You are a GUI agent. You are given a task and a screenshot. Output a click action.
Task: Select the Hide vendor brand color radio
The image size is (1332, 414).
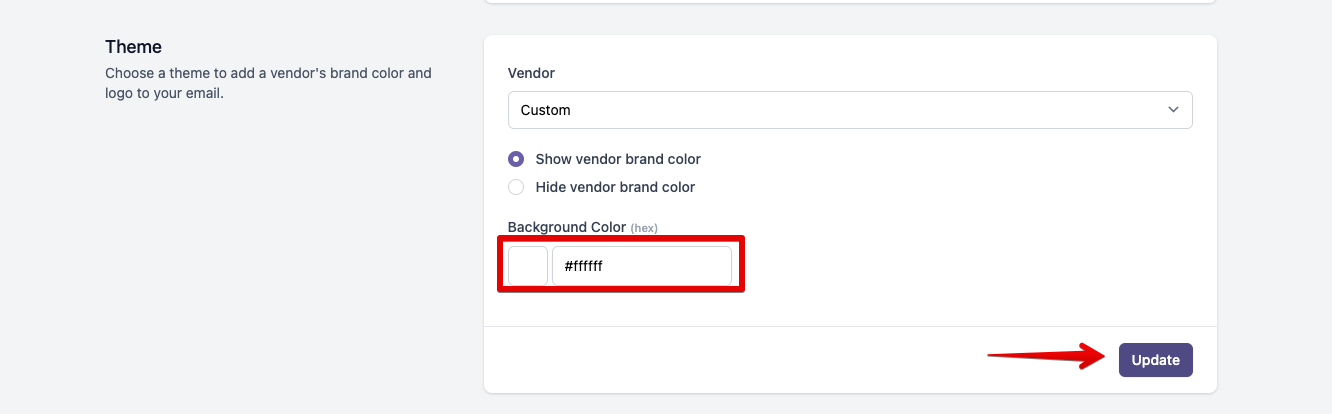[x=516, y=187]
